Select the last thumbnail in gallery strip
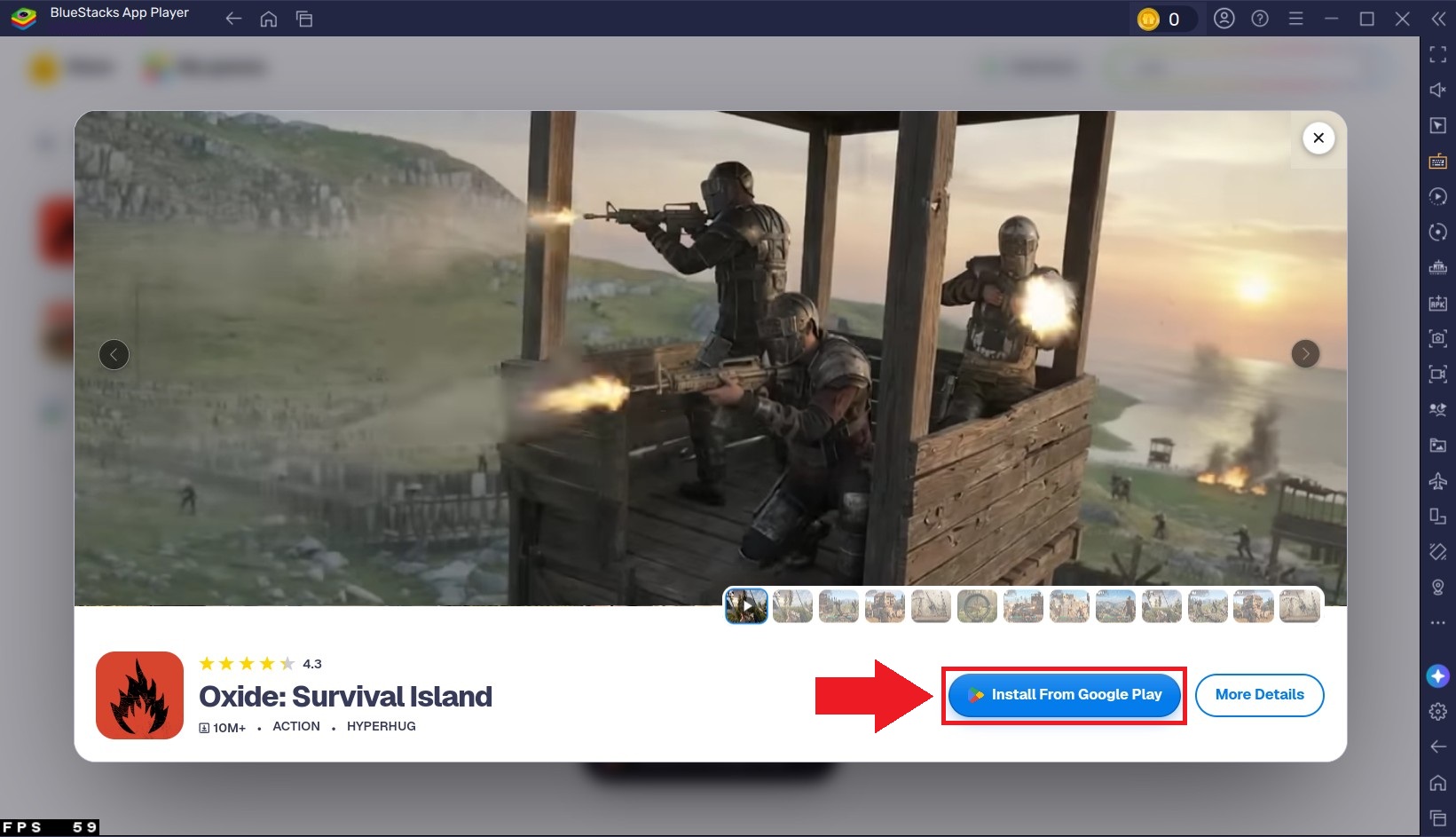The image size is (1456, 837). (1300, 606)
